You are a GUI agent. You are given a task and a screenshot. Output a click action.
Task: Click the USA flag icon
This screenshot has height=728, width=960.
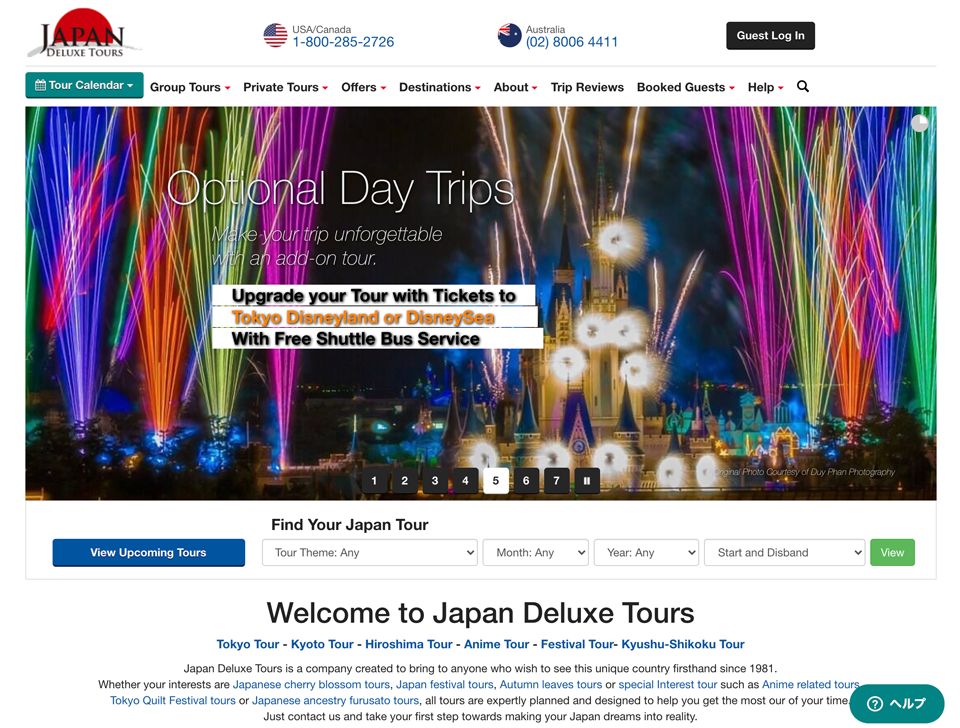click(275, 36)
